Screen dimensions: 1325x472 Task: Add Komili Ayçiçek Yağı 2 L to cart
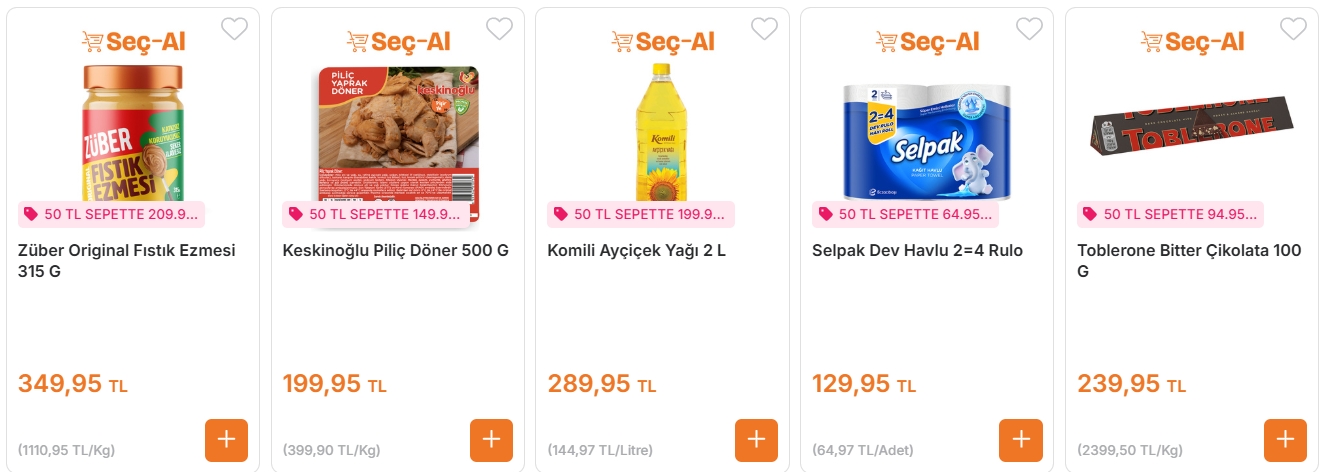point(756,440)
